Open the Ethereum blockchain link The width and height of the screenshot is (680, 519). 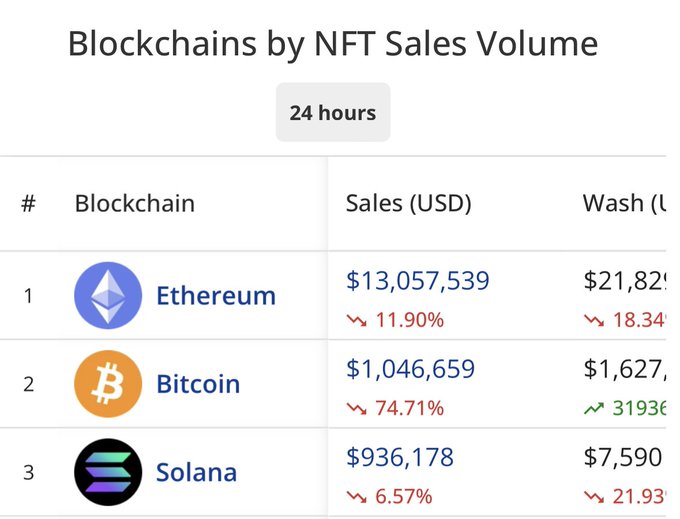point(215,296)
